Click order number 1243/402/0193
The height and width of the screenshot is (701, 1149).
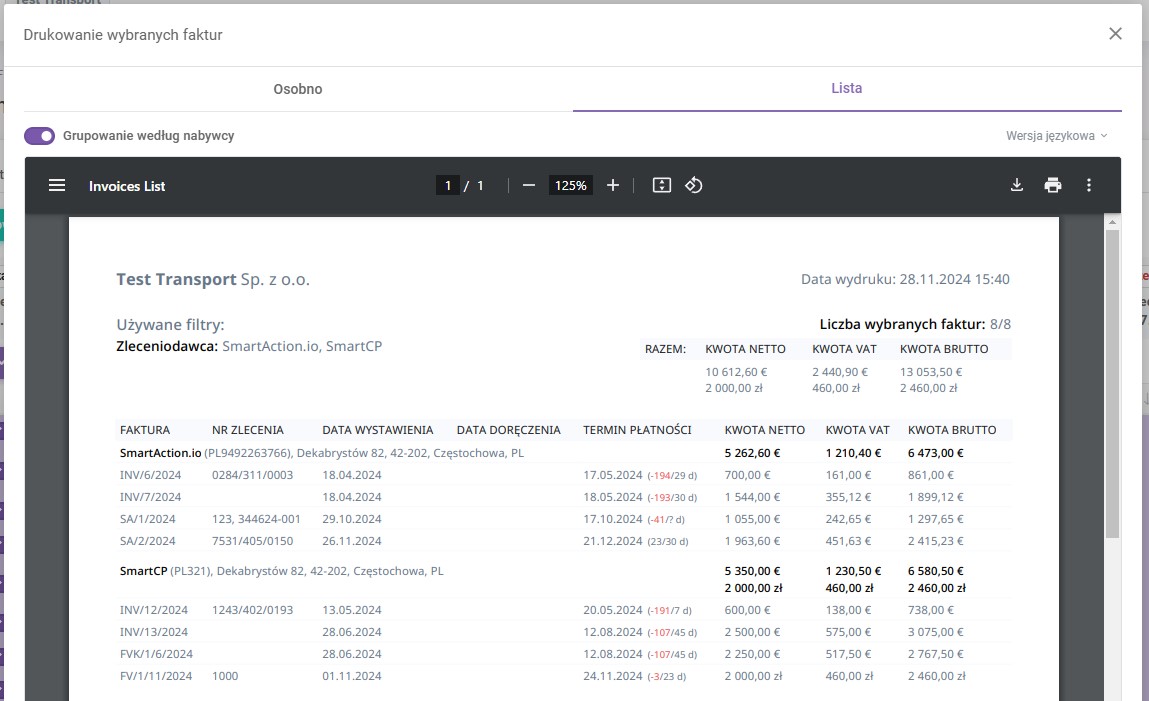(x=252, y=609)
